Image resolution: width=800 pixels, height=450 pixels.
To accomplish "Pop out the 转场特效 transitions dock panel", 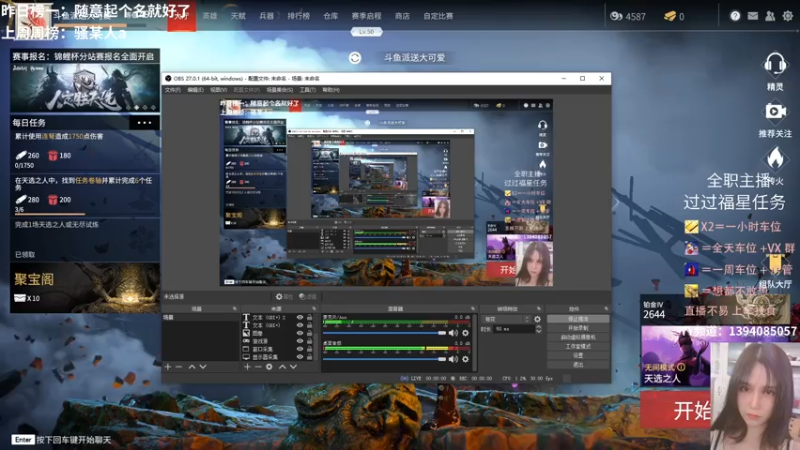I will (539, 309).
